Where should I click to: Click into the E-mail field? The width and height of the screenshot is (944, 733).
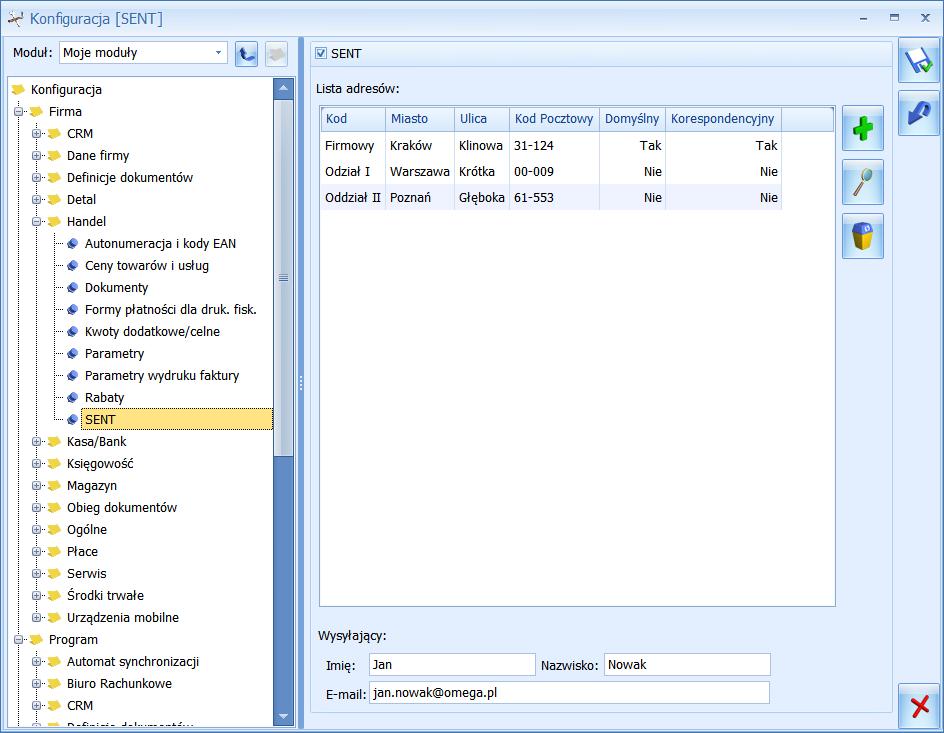point(570,693)
